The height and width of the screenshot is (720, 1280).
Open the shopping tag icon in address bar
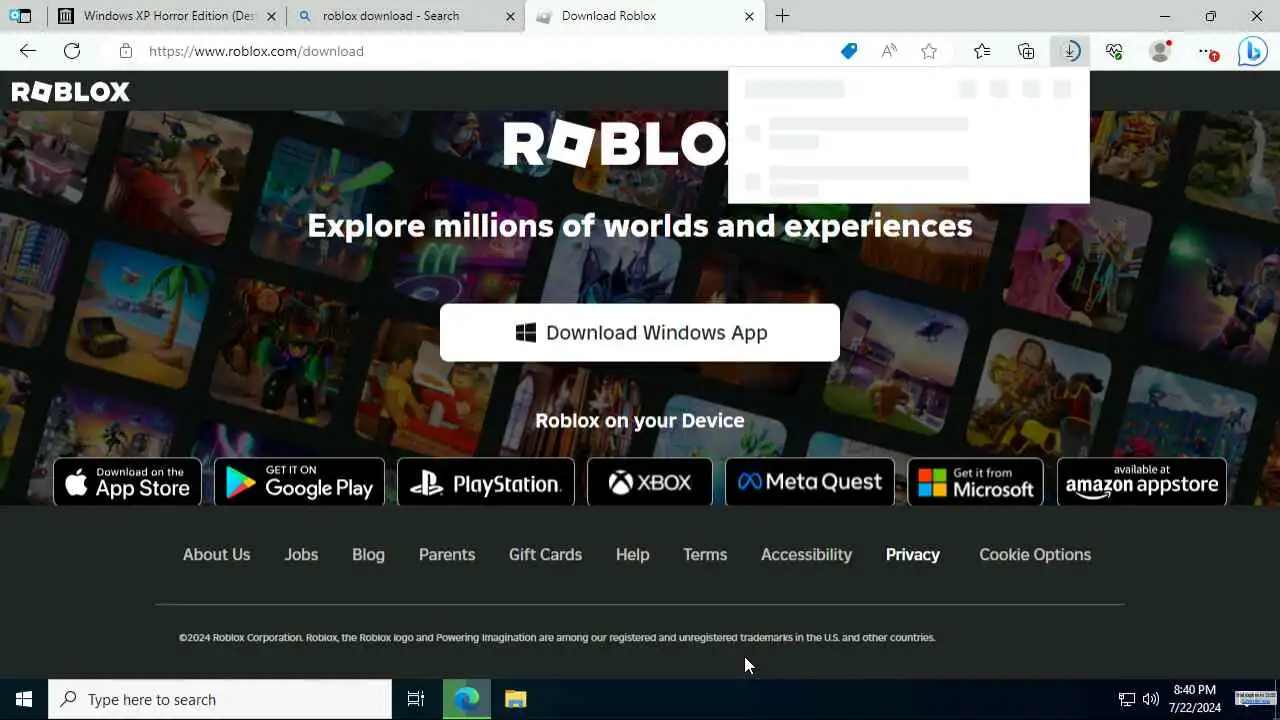click(849, 51)
